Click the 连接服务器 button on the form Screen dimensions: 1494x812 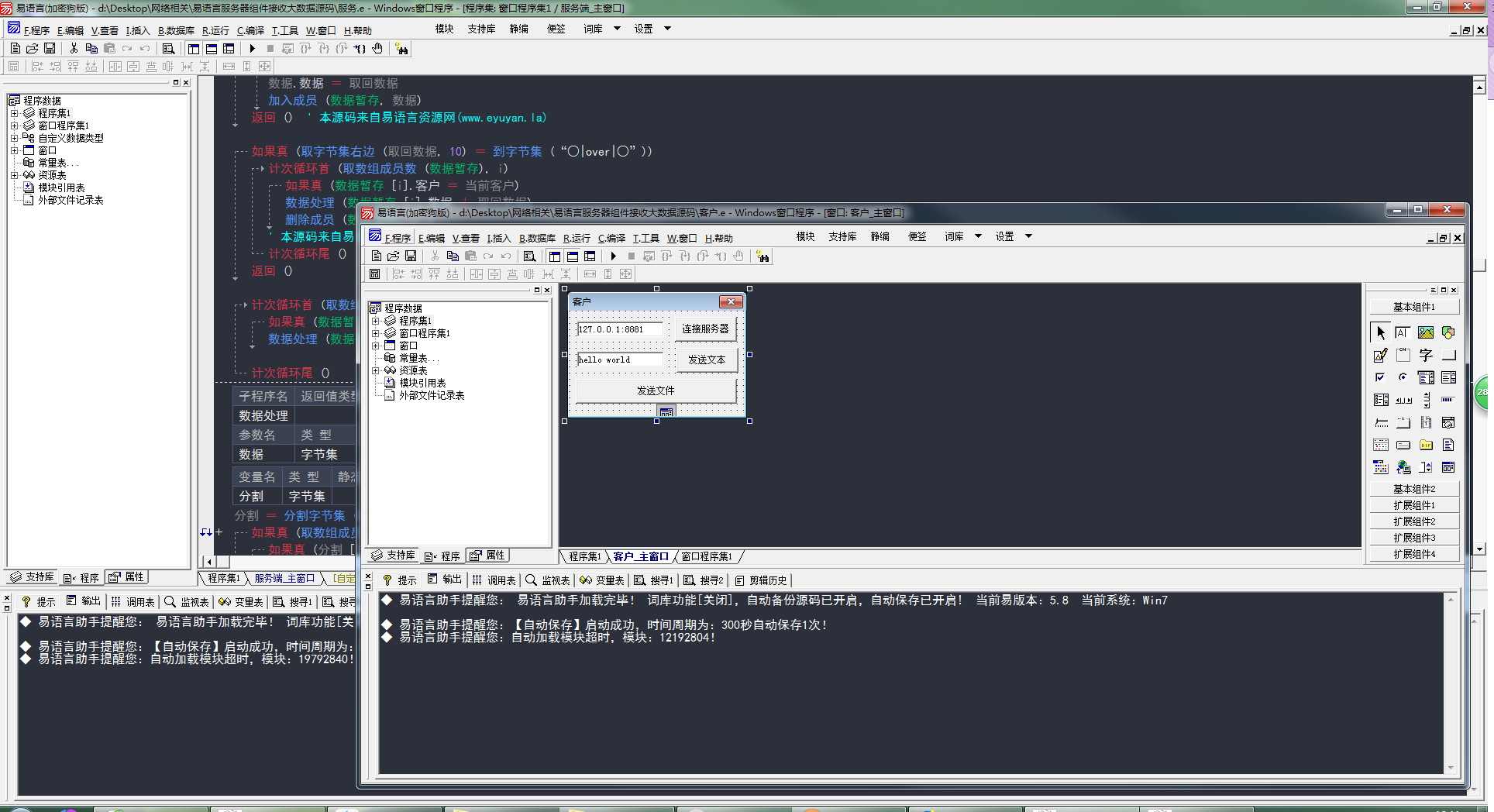705,329
